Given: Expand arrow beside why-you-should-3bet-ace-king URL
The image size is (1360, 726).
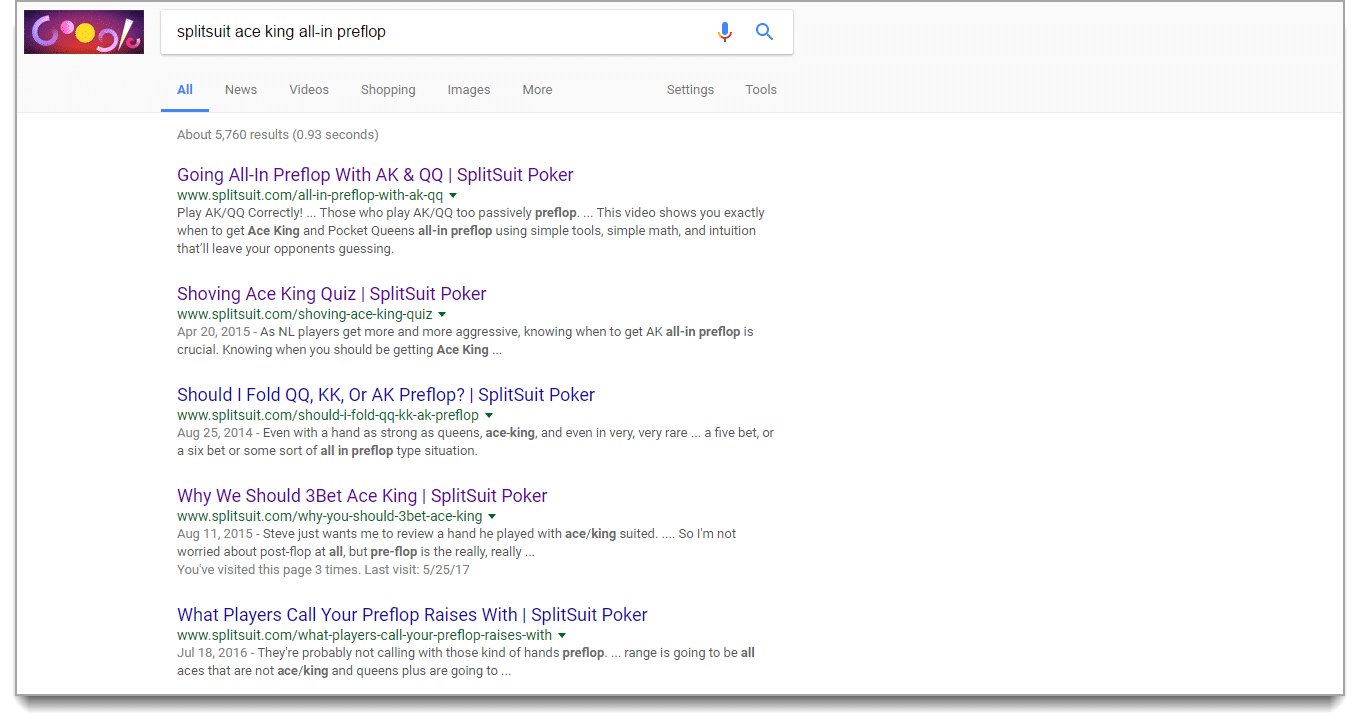Looking at the screenshot, I should (492, 516).
